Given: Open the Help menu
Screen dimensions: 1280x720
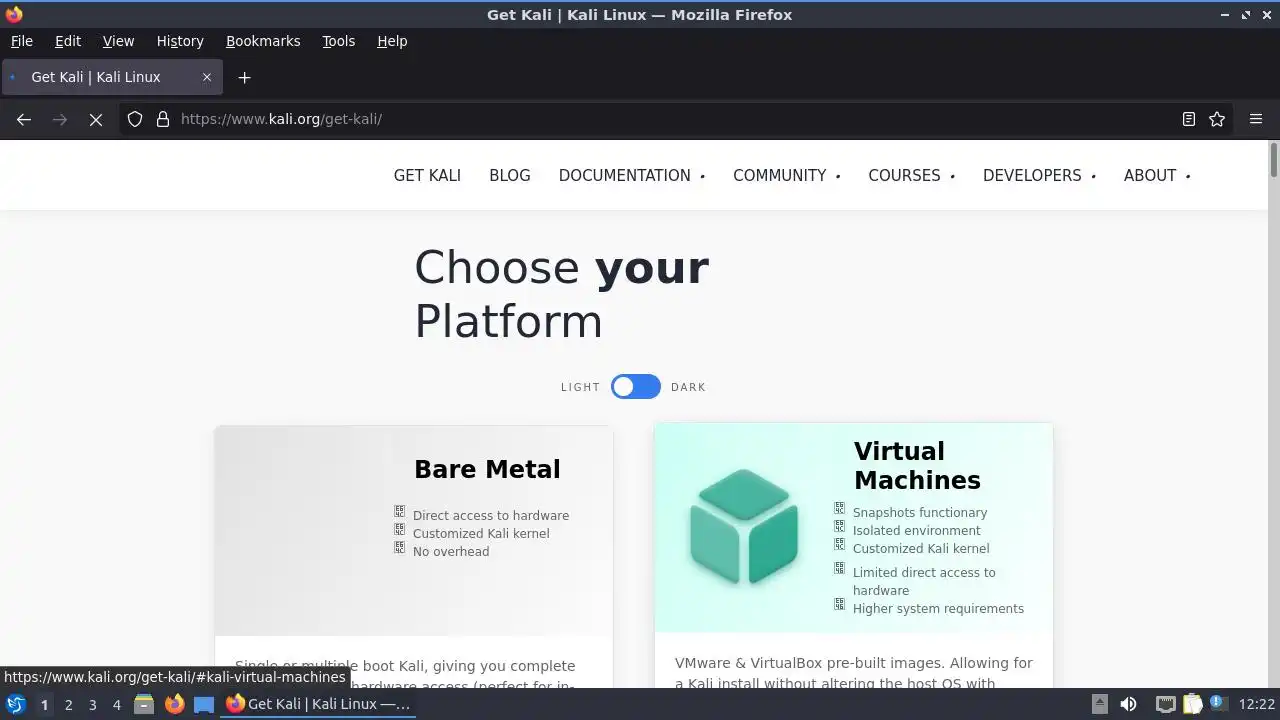Looking at the screenshot, I should pos(392,41).
